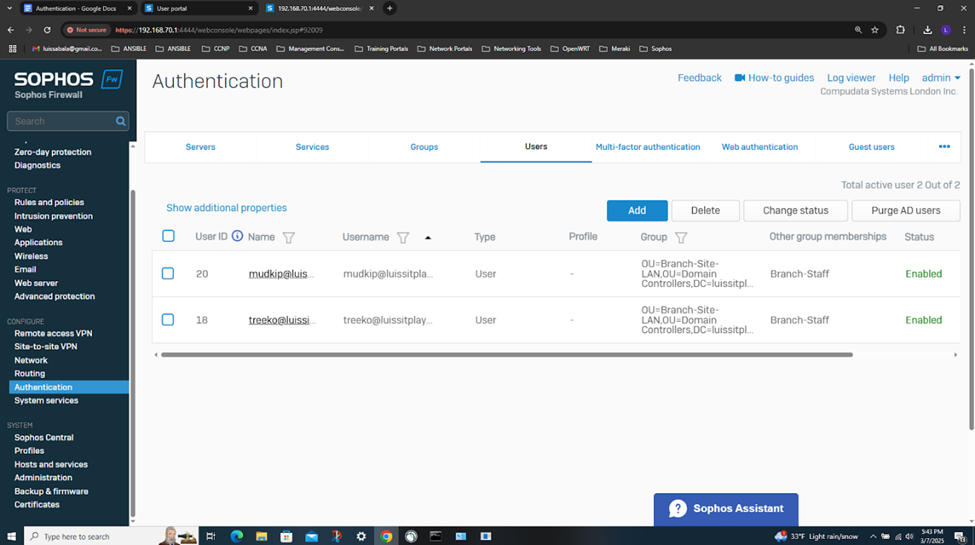975x545 pixels.
Task: Open Chrome from taskbar
Action: click(386, 536)
